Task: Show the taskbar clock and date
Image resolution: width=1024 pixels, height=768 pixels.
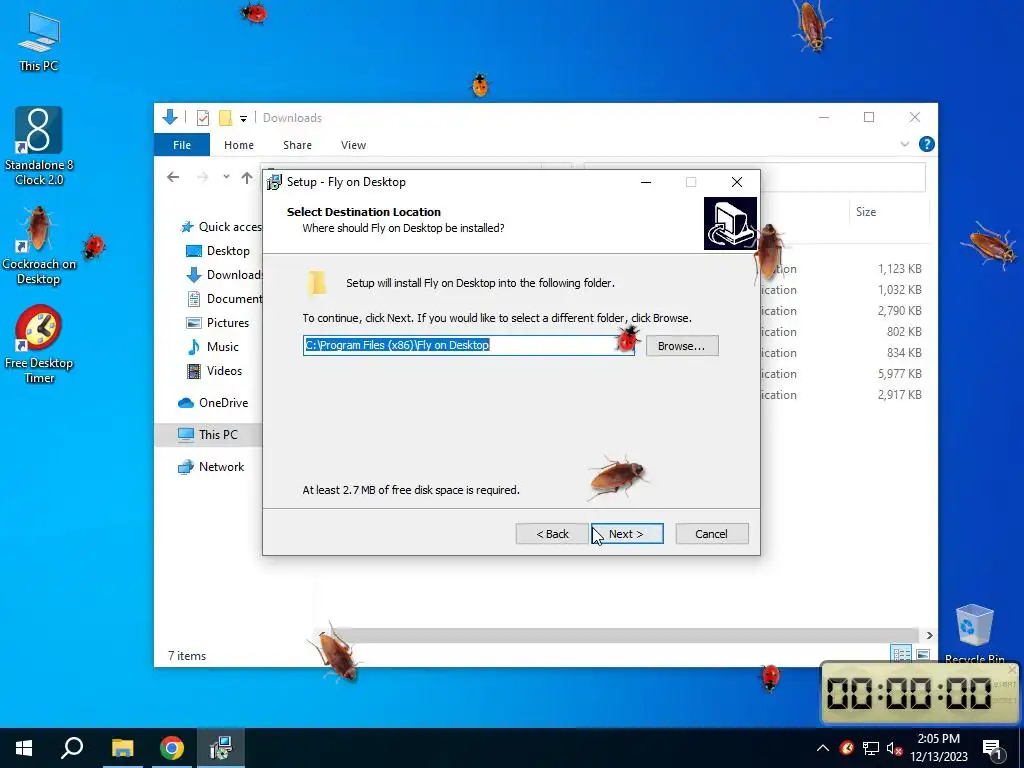Action: (x=938, y=748)
